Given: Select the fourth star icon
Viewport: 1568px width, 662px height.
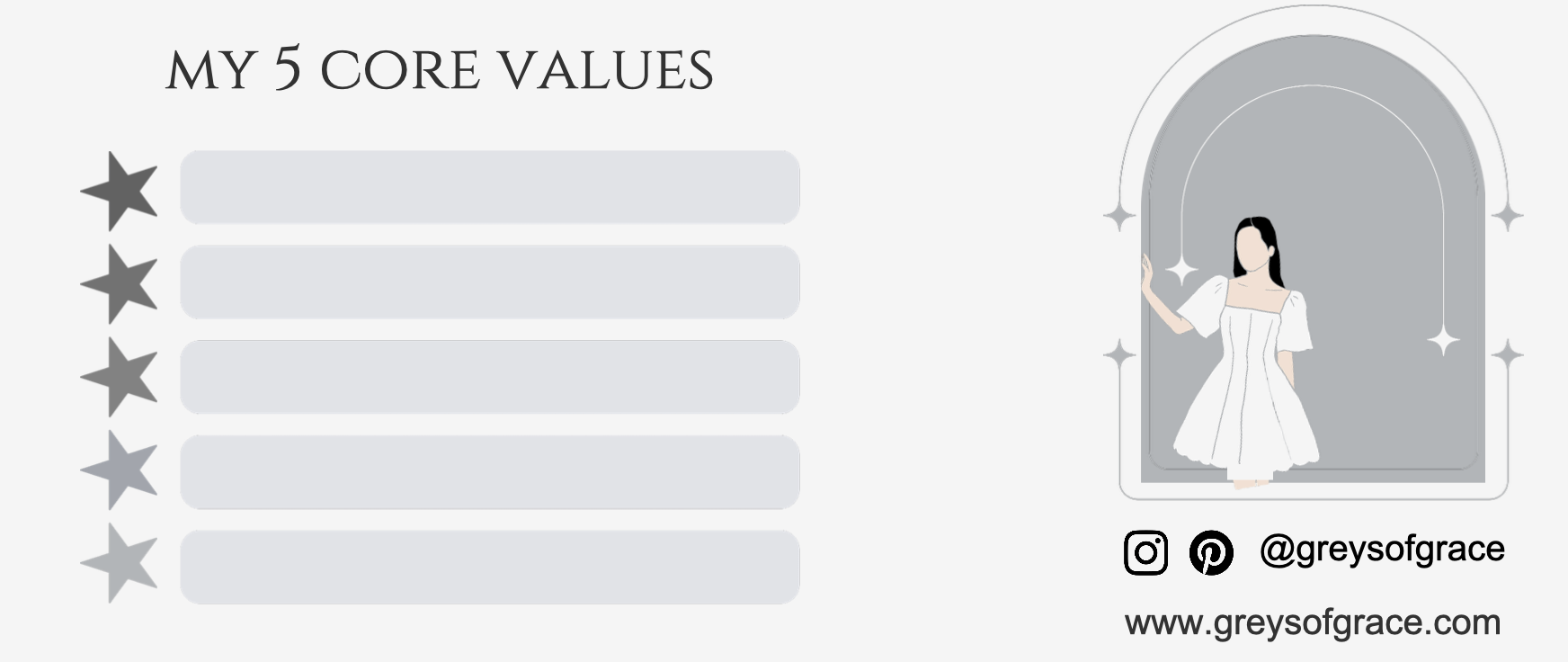Looking at the screenshot, I should [120, 470].
